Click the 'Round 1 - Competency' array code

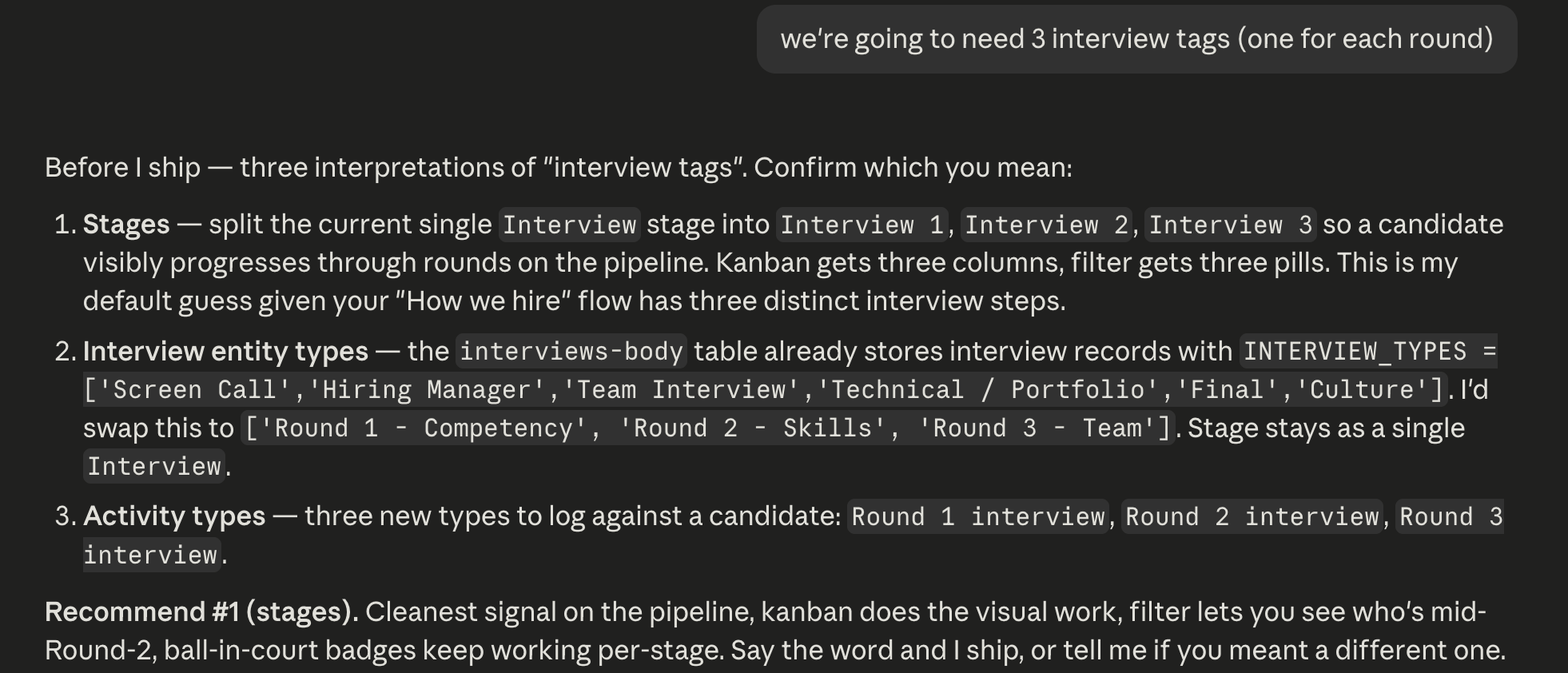tap(707, 428)
